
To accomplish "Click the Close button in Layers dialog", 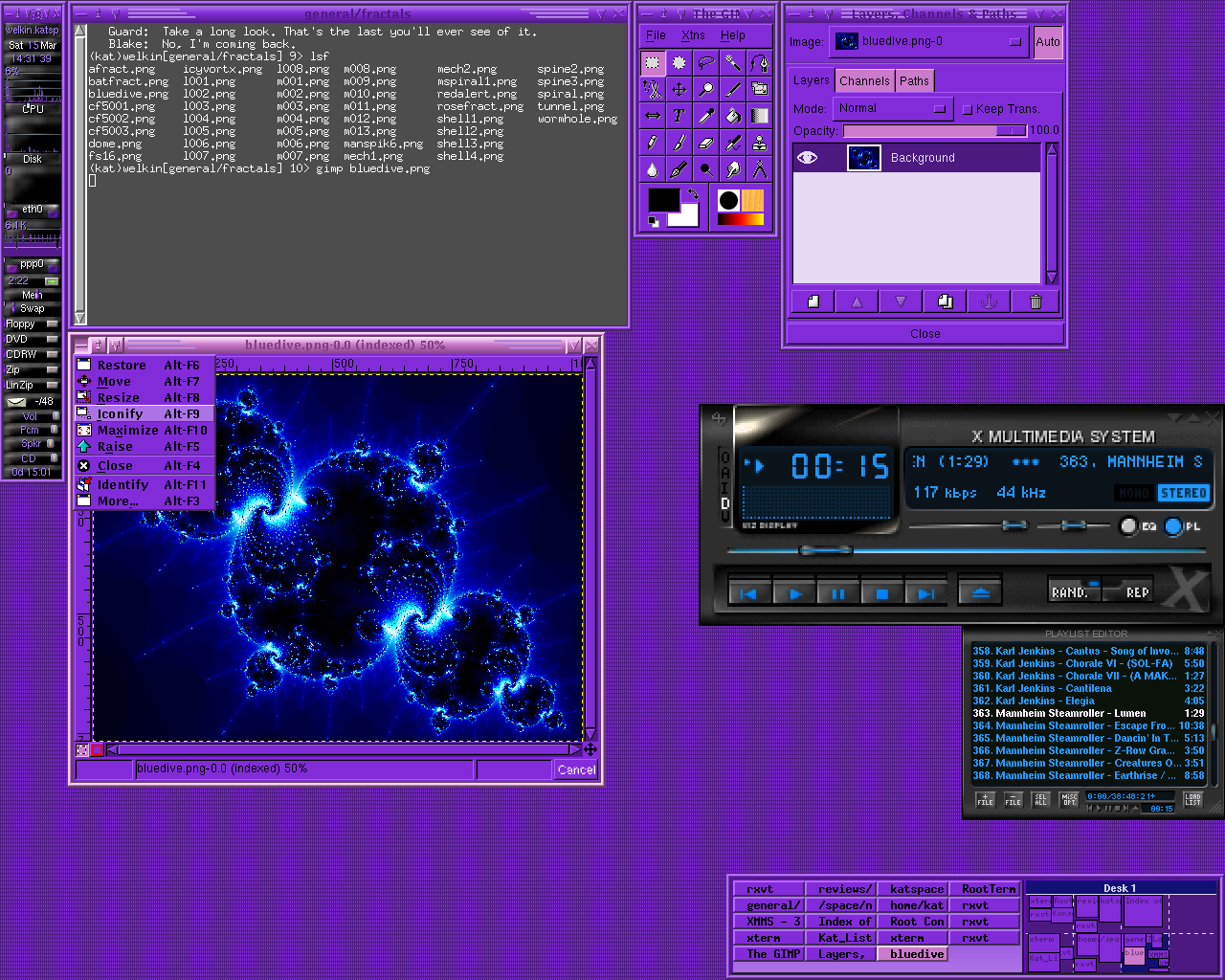I will pos(924,334).
